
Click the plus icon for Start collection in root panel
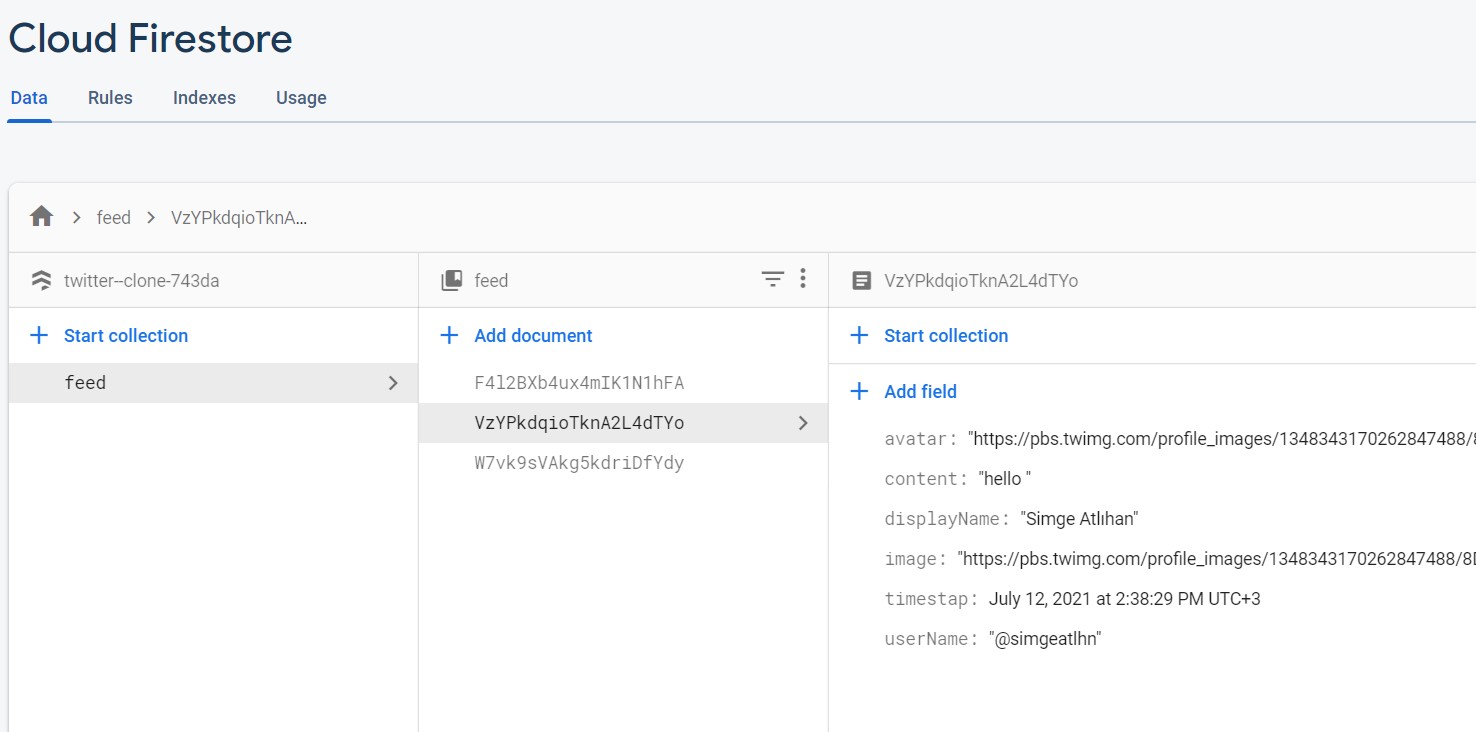(39, 335)
